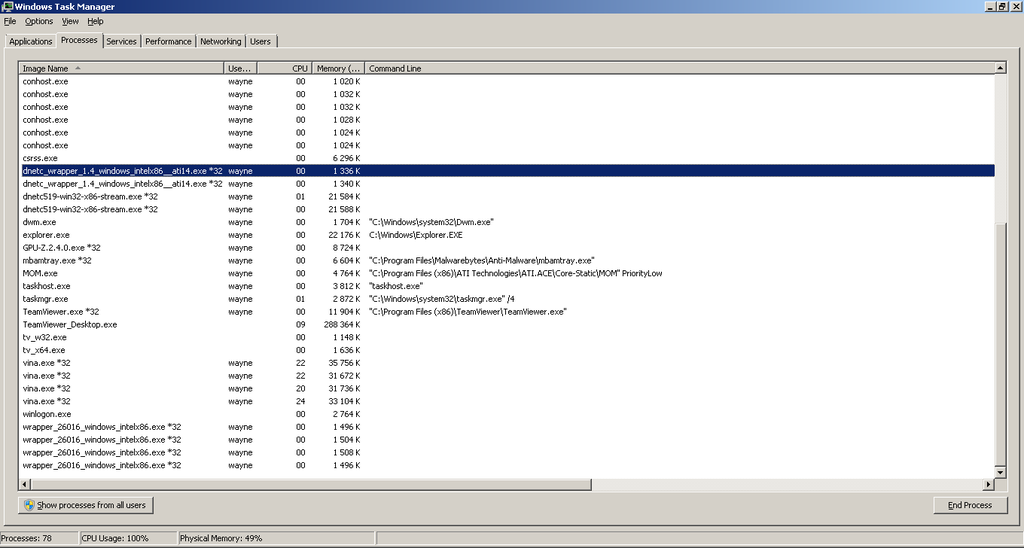Screen dimensions: 1024x548
Task: Select mbamtray.exe *32 process
Action: (x=507, y=261)
